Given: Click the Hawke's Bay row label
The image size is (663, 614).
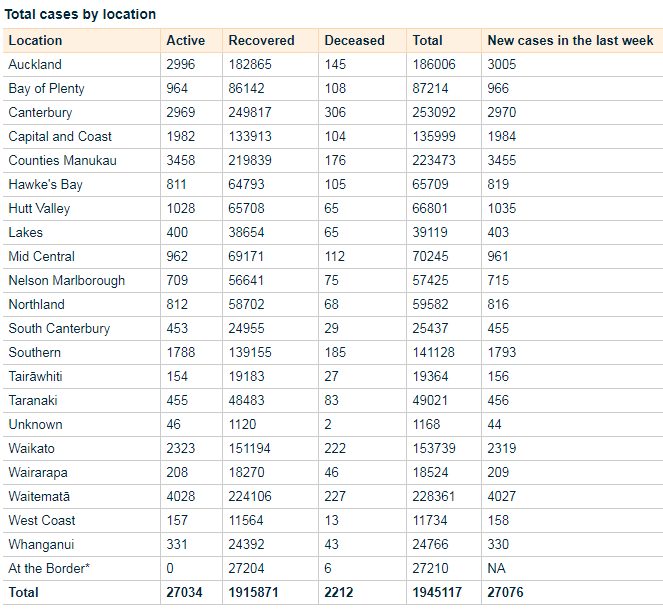Looking at the screenshot, I should pyautogui.click(x=46, y=185).
